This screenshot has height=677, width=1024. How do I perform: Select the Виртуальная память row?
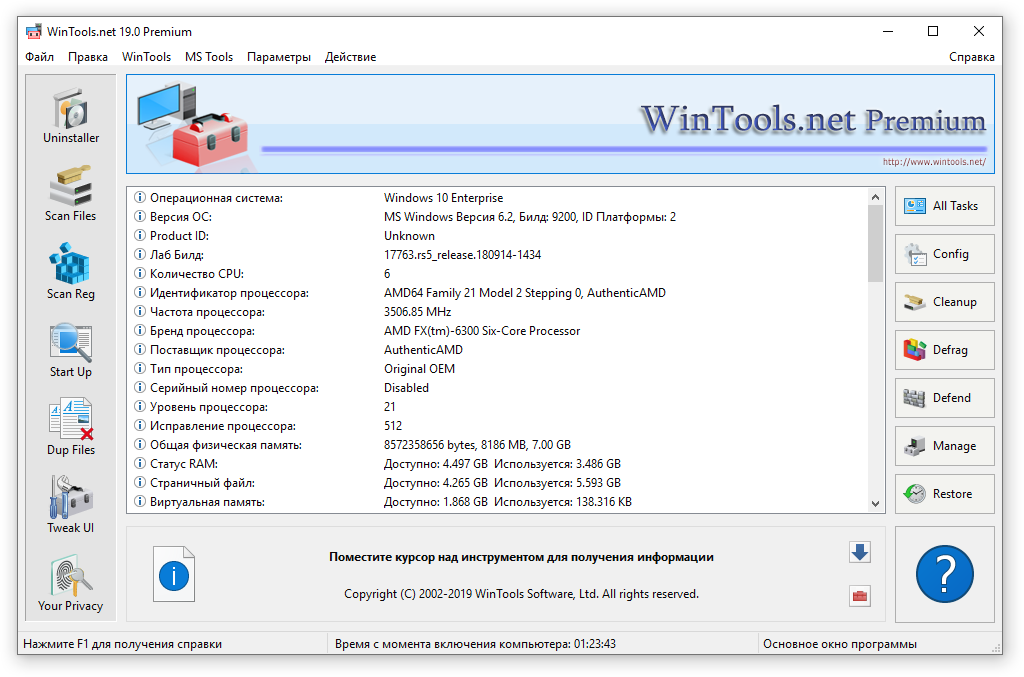[499, 502]
